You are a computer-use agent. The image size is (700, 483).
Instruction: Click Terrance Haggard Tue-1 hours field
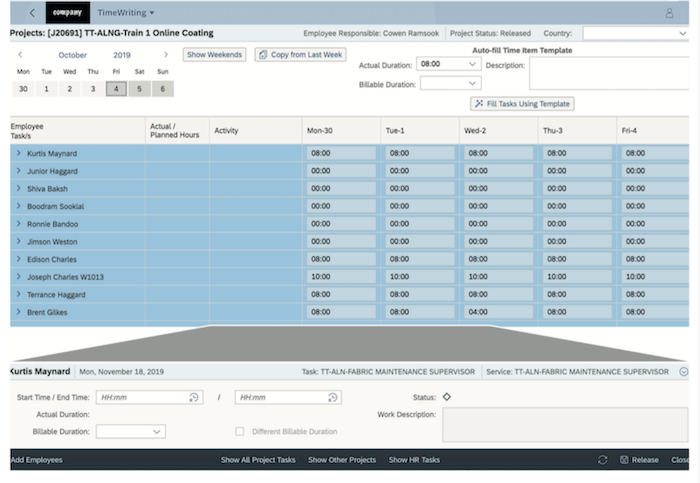click(x=420, y=294)
